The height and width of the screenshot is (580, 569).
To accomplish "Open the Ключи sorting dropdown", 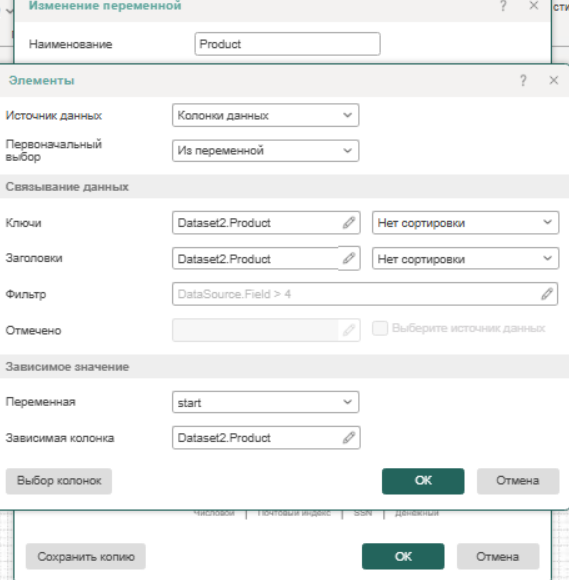I will (465, 223).
